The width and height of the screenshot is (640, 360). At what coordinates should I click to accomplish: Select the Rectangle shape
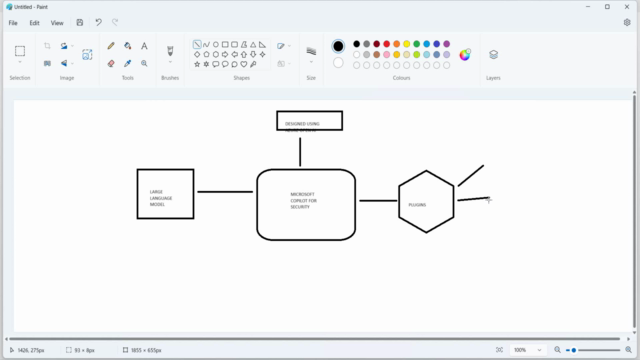point(225,44)
